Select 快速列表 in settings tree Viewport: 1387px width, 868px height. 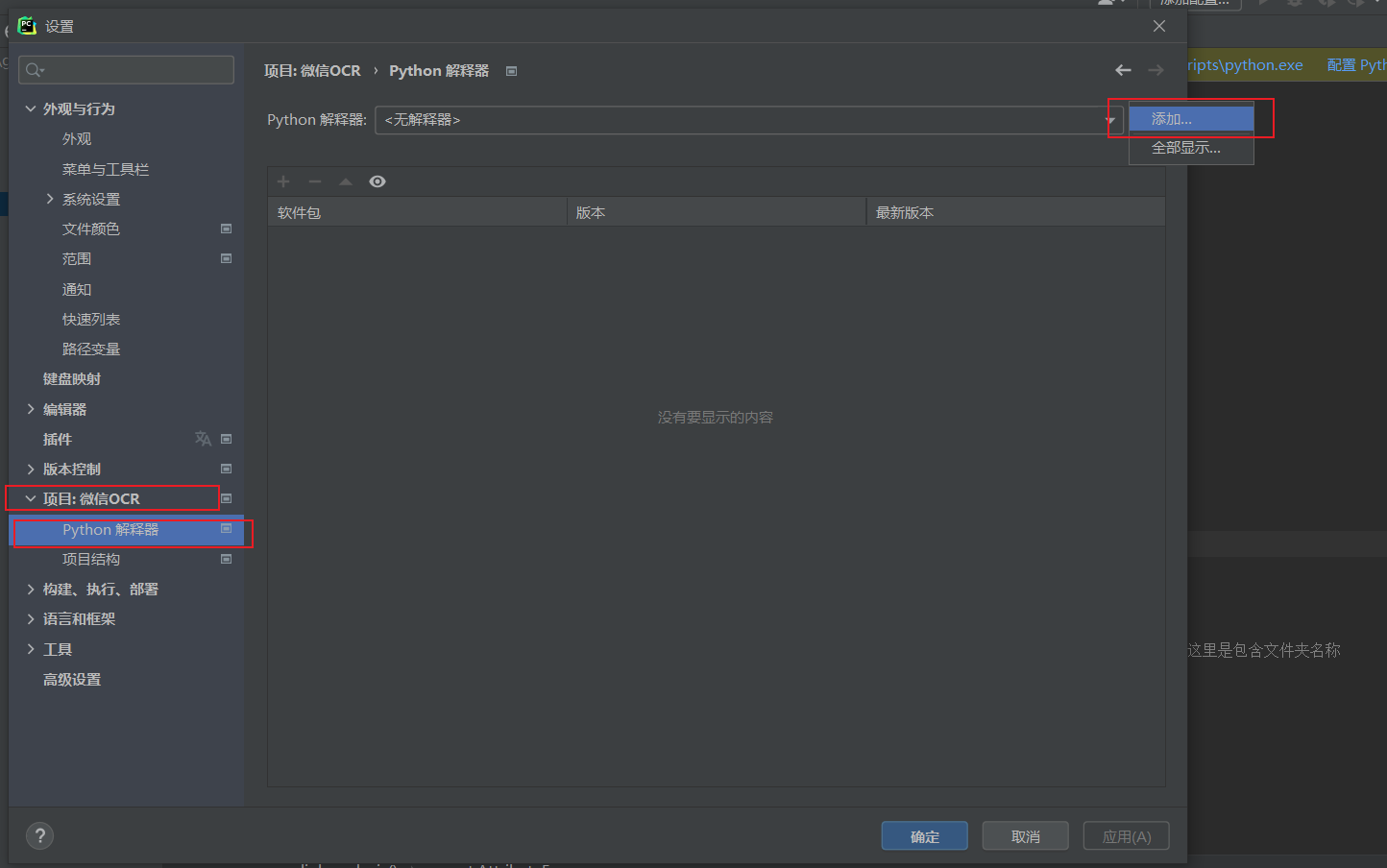[x=91, y=319]
